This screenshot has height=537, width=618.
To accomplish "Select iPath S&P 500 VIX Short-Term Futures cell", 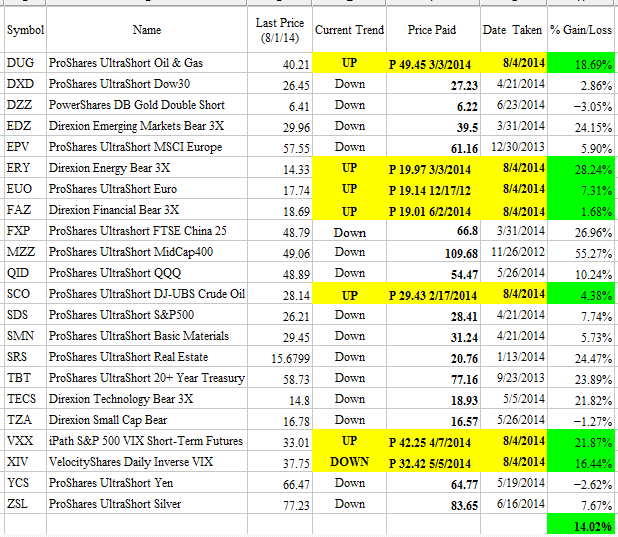I will pyautogui.click(x=147, y=440).
